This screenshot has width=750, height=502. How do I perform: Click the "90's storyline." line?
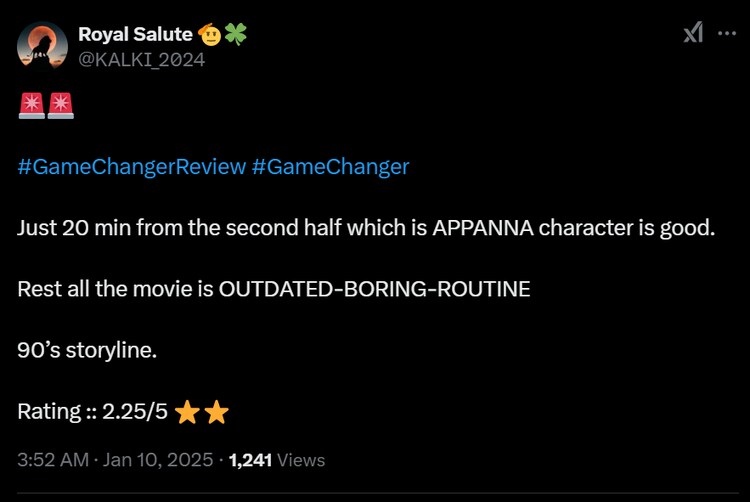(x=87, y=351)
